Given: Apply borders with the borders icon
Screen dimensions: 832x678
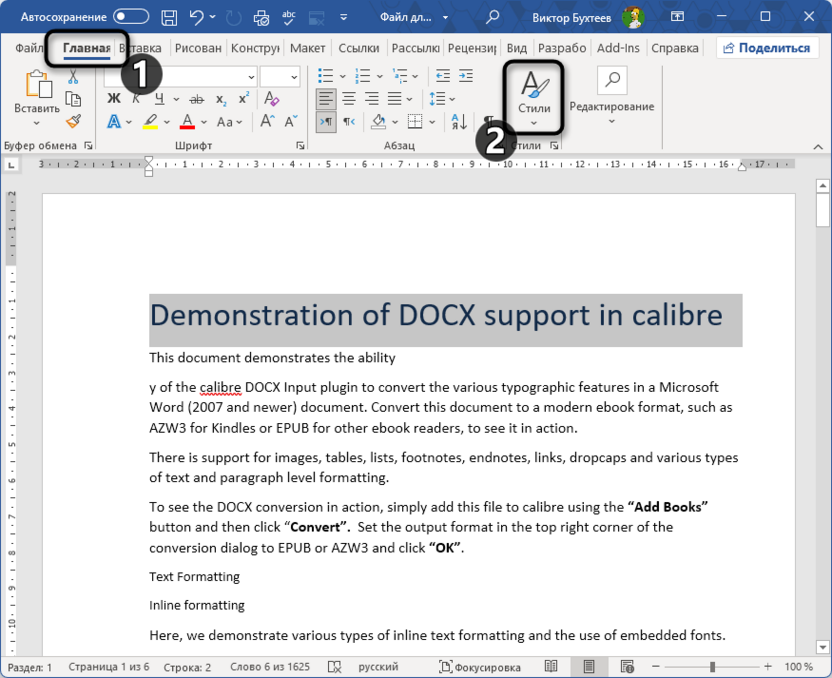Looking at the screenshot, I should (x=415, y=122).
